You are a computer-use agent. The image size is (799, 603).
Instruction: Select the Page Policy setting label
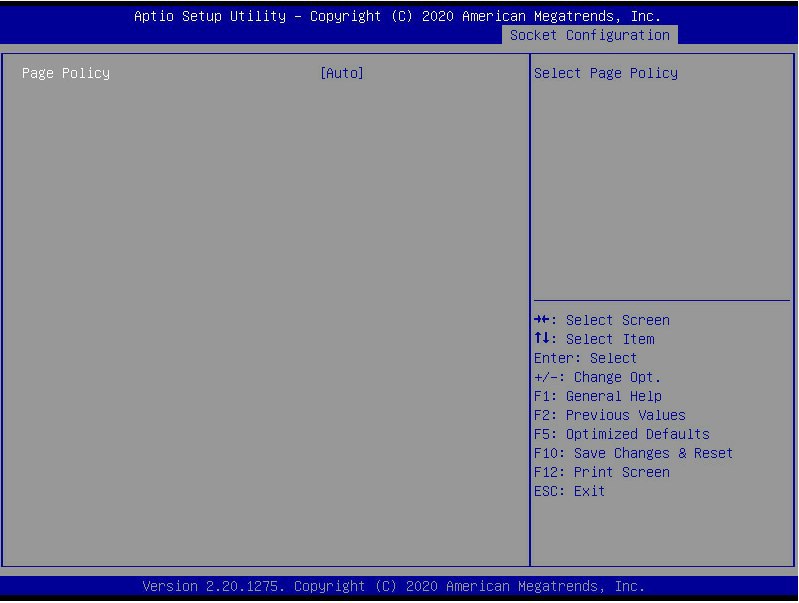pyautogui.click(x=66, y=73)
